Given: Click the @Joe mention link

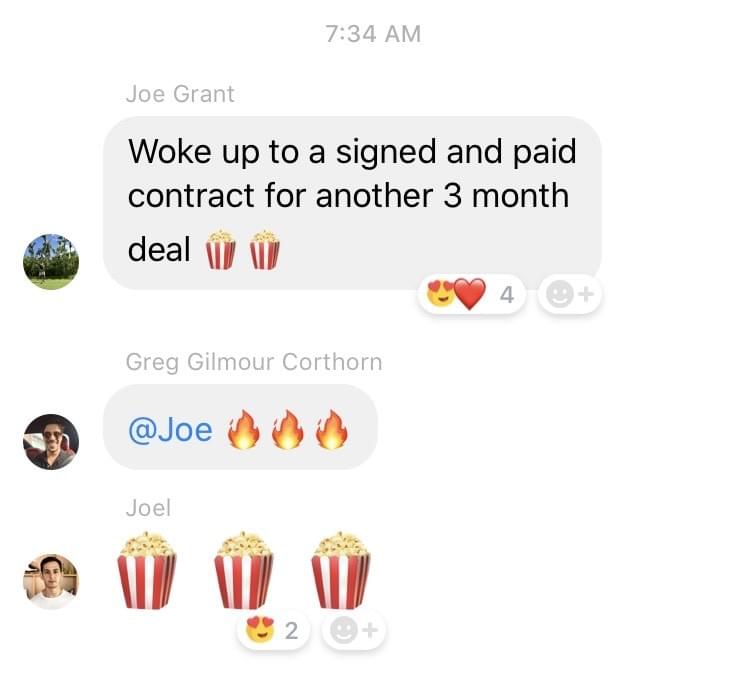Looking at the screenshot, I should pos(170,430).
